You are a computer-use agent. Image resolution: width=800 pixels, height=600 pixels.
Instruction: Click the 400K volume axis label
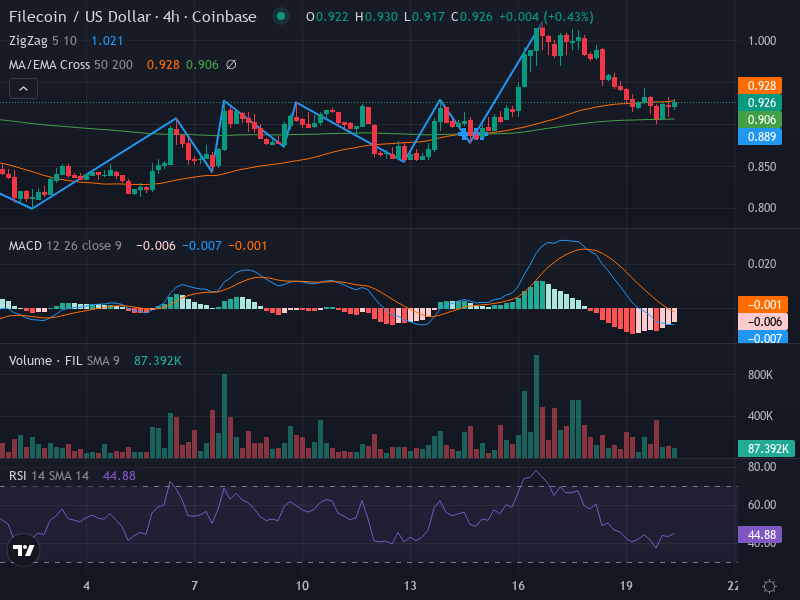(x=760, y=416)
